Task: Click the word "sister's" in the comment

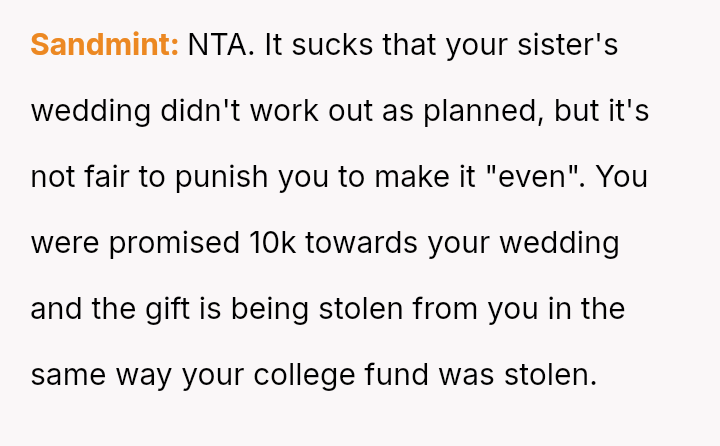Action: (x=570, y=45)
